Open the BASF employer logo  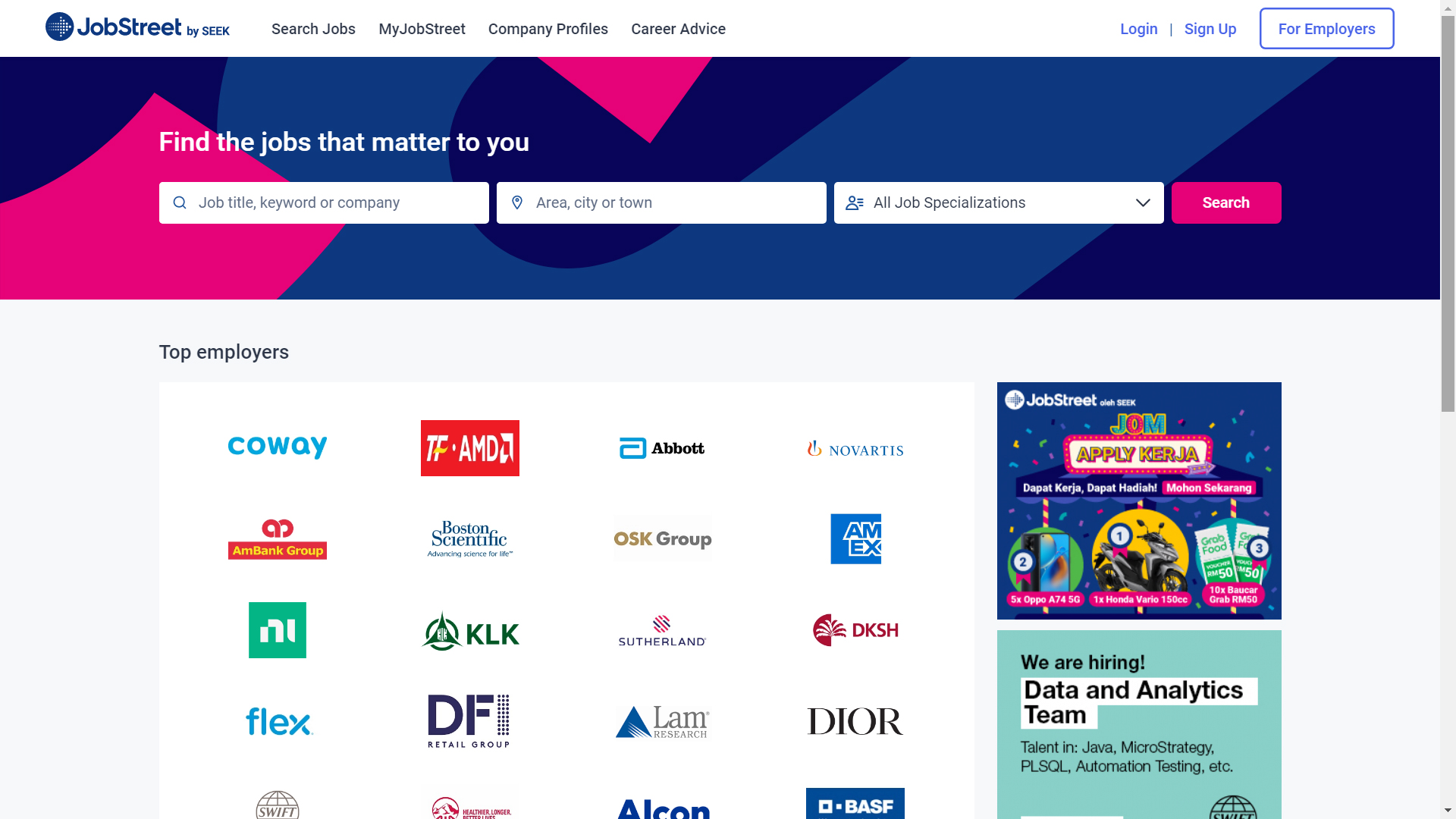coord(855,804)
